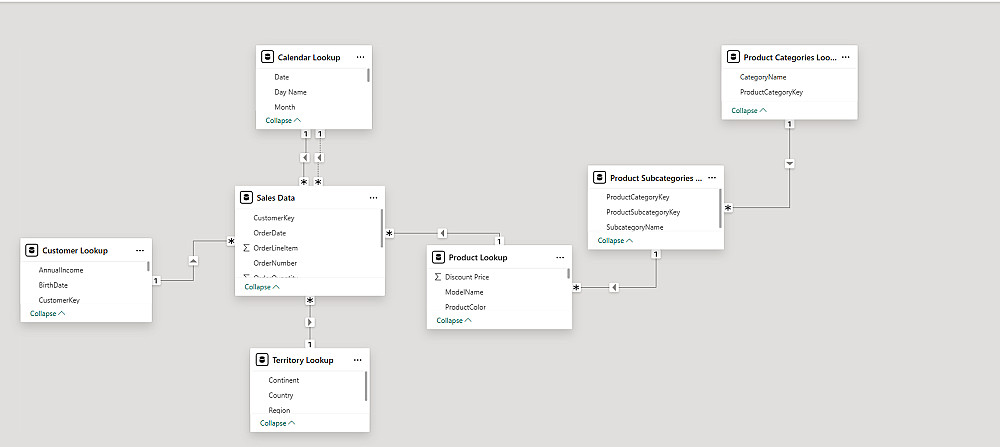Click the Customer Lookup table icon
The height and width of the screenshot is (447, 1000).
coord(33,250)
